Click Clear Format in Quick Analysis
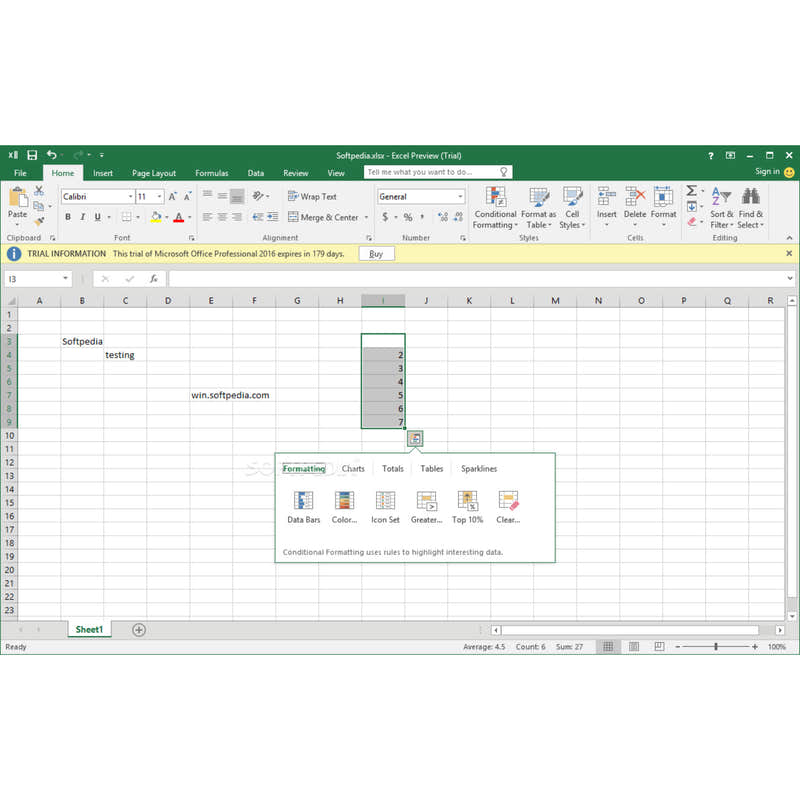Viewport: 800px width, 800px height. point(508,505)
